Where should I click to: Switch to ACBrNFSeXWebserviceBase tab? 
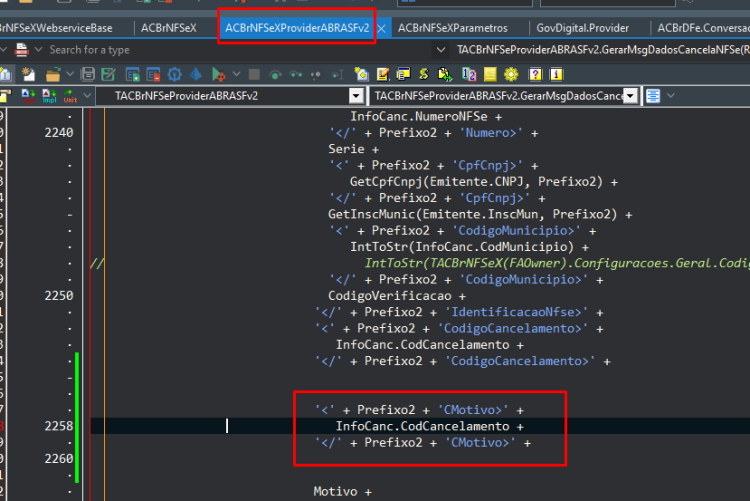click(56, 28)
